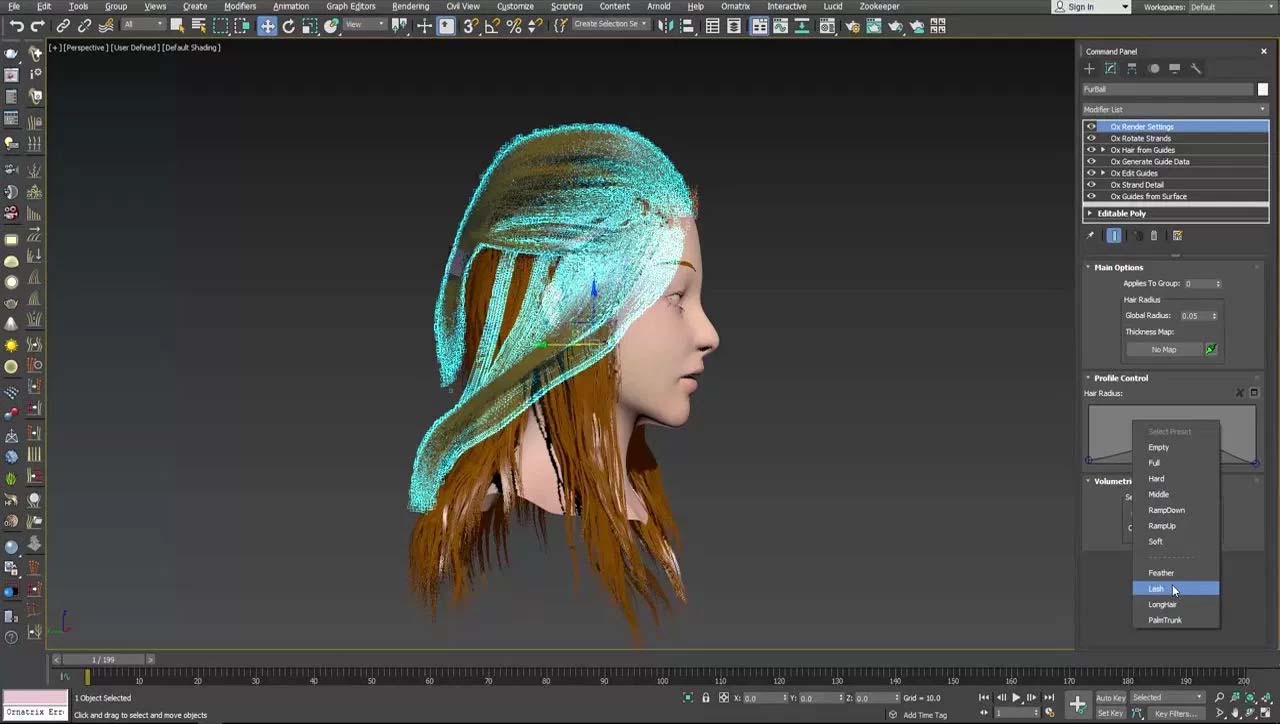Open the Utilities panel wrench icon

tap(1196, 68)
